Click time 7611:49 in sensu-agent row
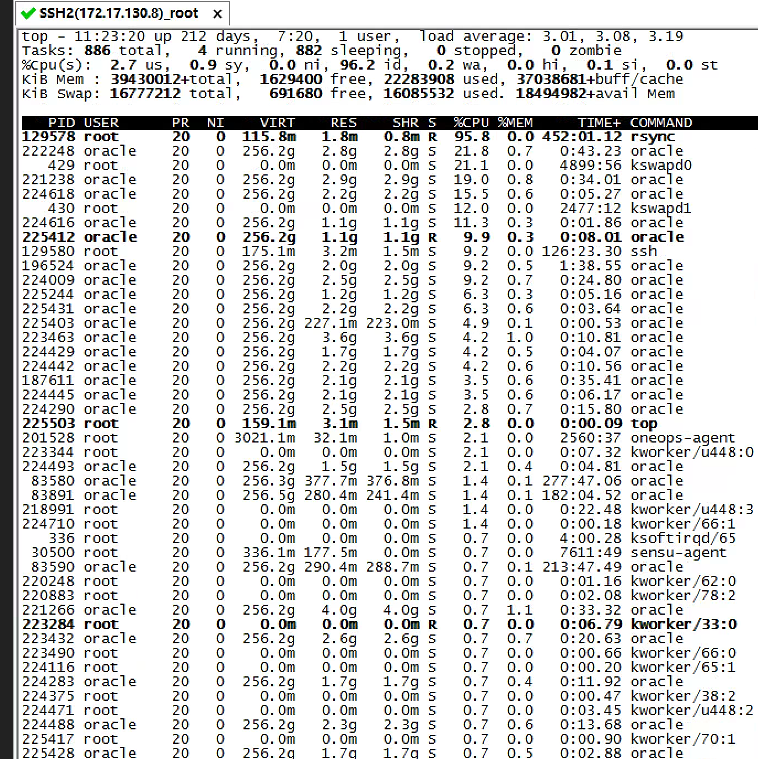 tap(591, 553)
